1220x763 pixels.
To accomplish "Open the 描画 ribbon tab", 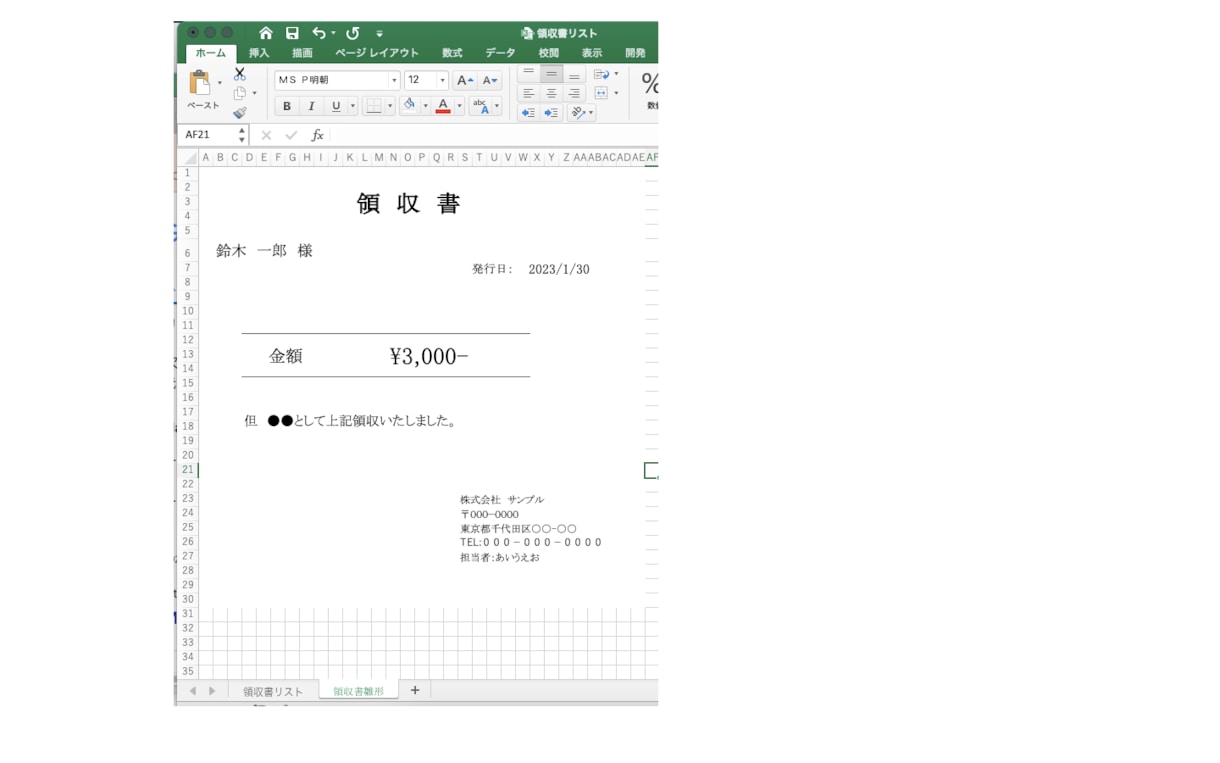I will click(302, 53).
